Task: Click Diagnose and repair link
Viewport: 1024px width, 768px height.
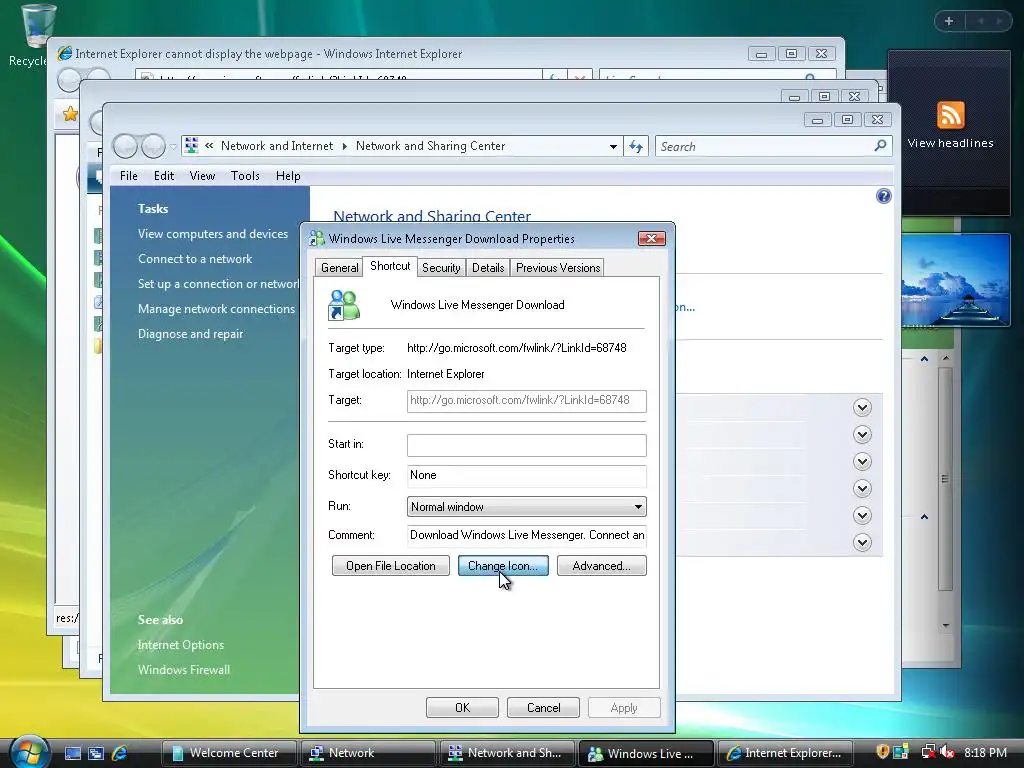Action: pos(190,334)
